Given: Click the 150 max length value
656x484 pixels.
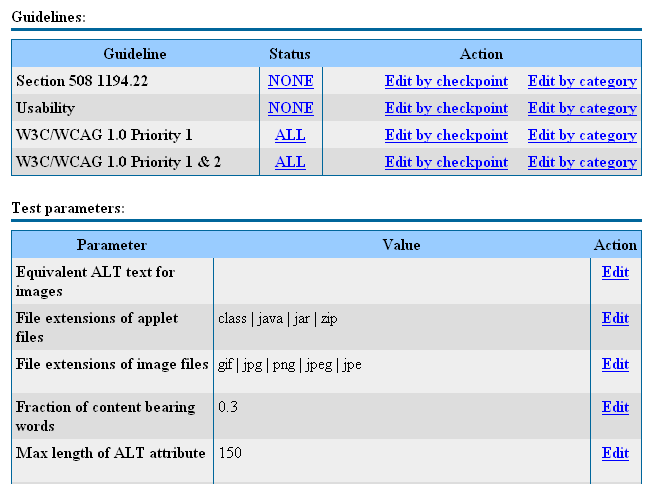Looking at the screenshot, I should 230,453.
